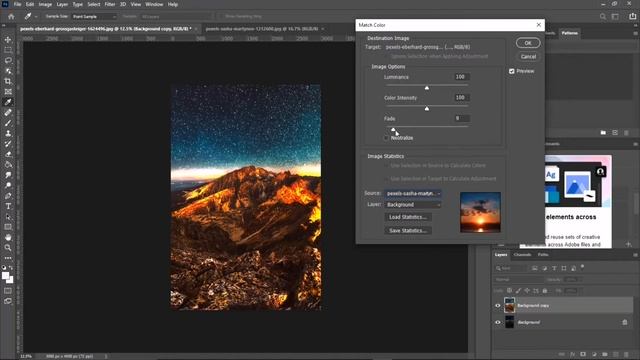Toggle the Preview checkbox in Match Color
Viewport: 640px width, 360px height.
511,71
